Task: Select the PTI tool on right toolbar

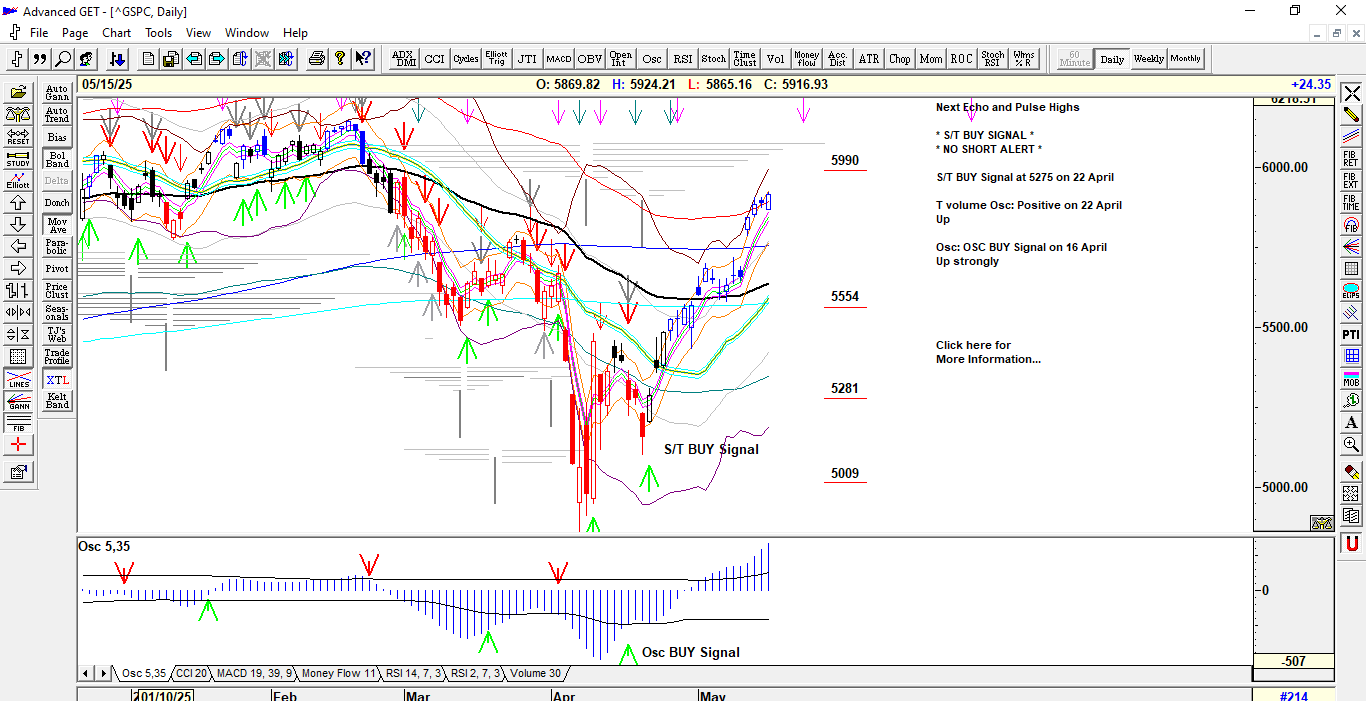Action: tap(1351, 334)
